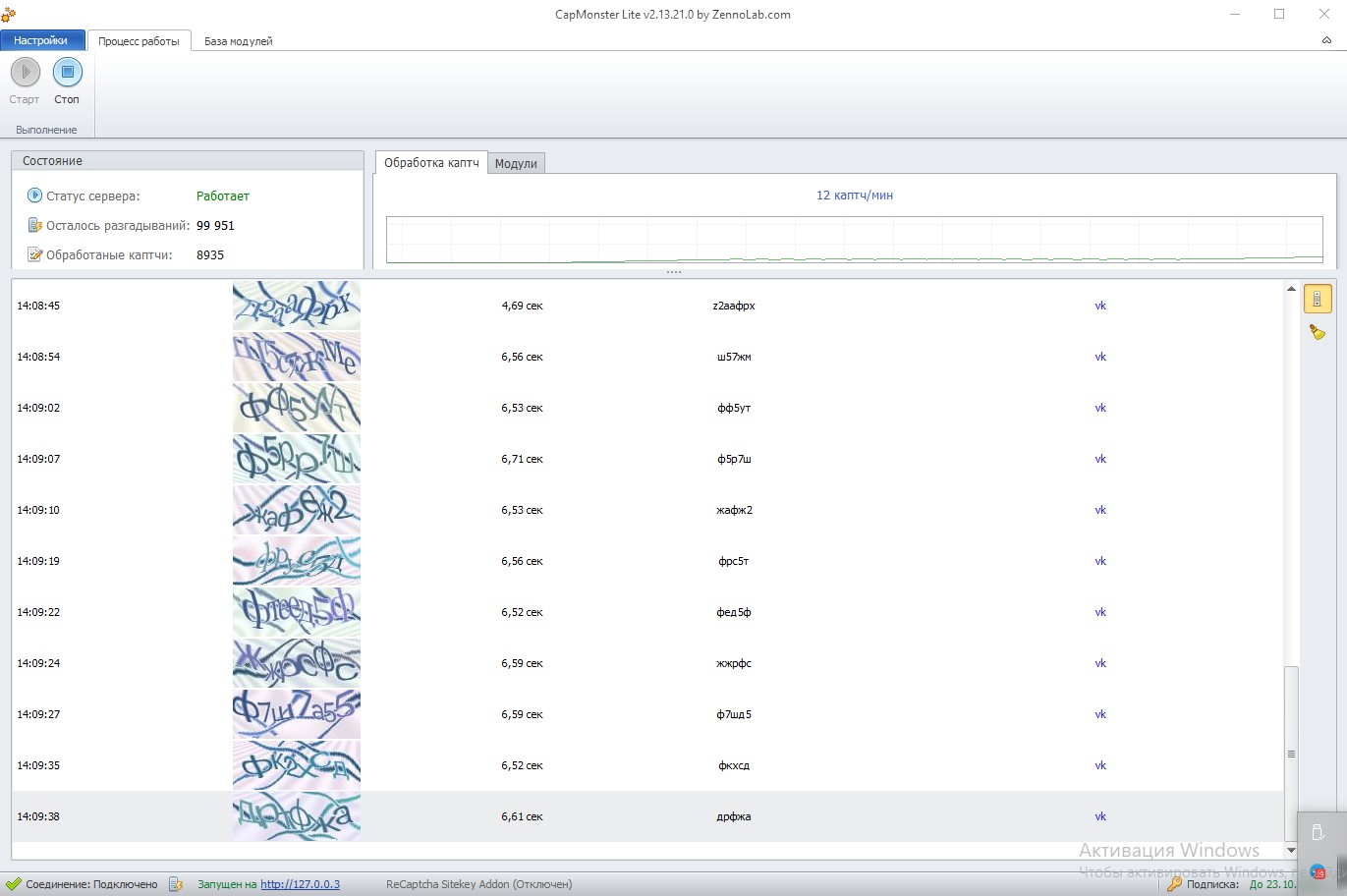
Task: Toggle auto-scroll for the captcha log
Action: [1317, 299]
